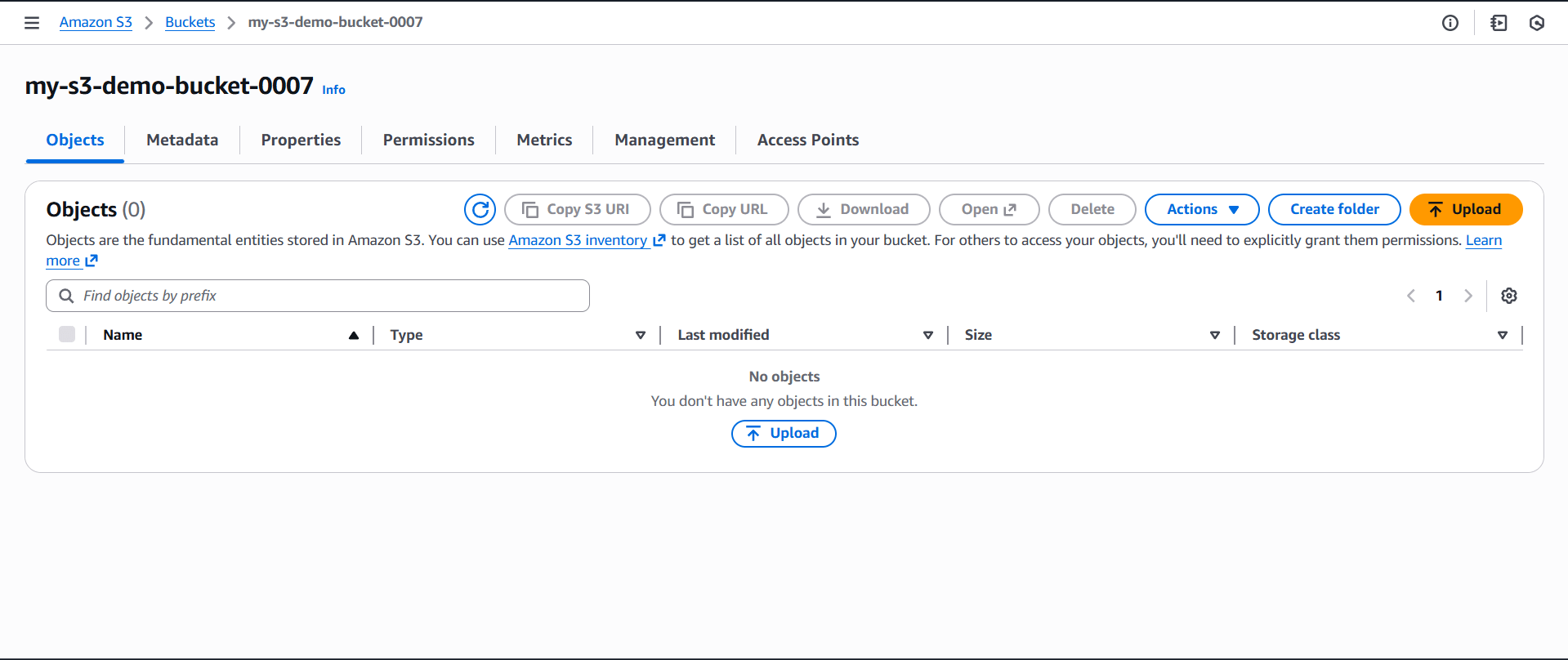Click the info circle icon in header
1568x660 pixels.
[1450, 23]
